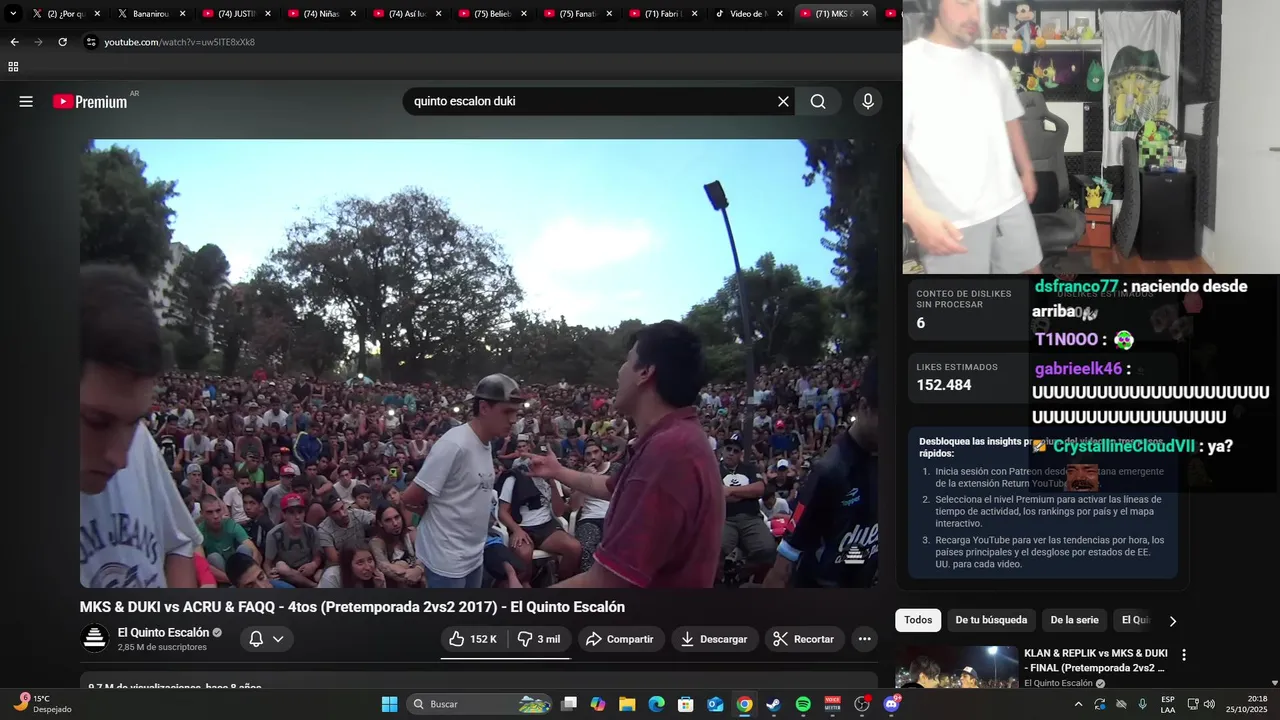Start voice search with the microphone icon

pyautogui.click(x=867, y=101)
